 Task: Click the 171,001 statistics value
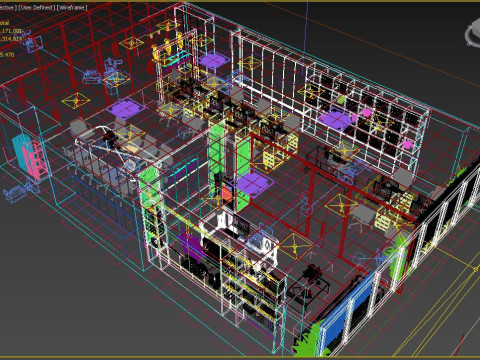(x=11, y=31)
